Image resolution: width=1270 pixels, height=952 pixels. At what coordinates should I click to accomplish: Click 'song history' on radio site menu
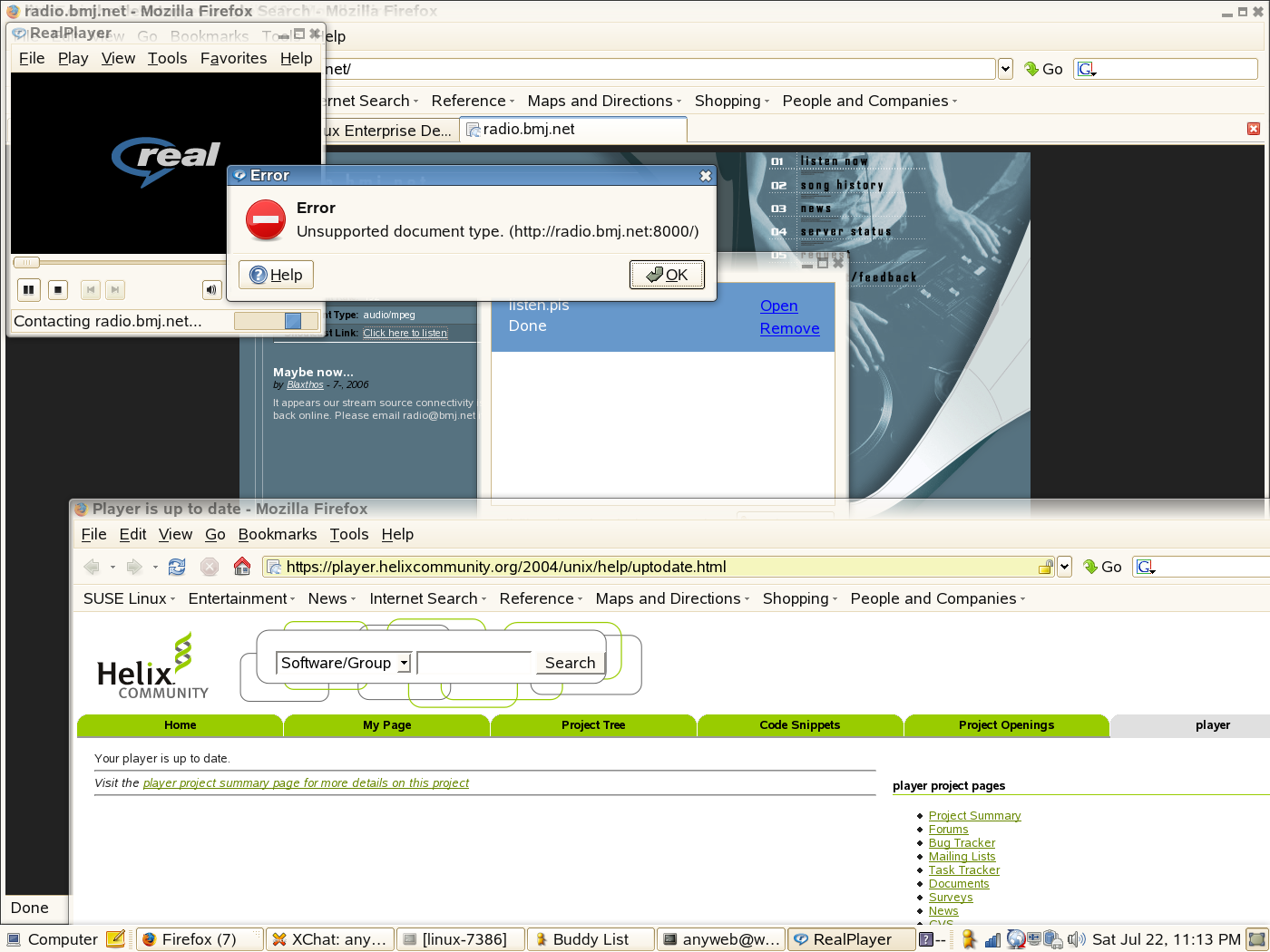coord(842,185)
